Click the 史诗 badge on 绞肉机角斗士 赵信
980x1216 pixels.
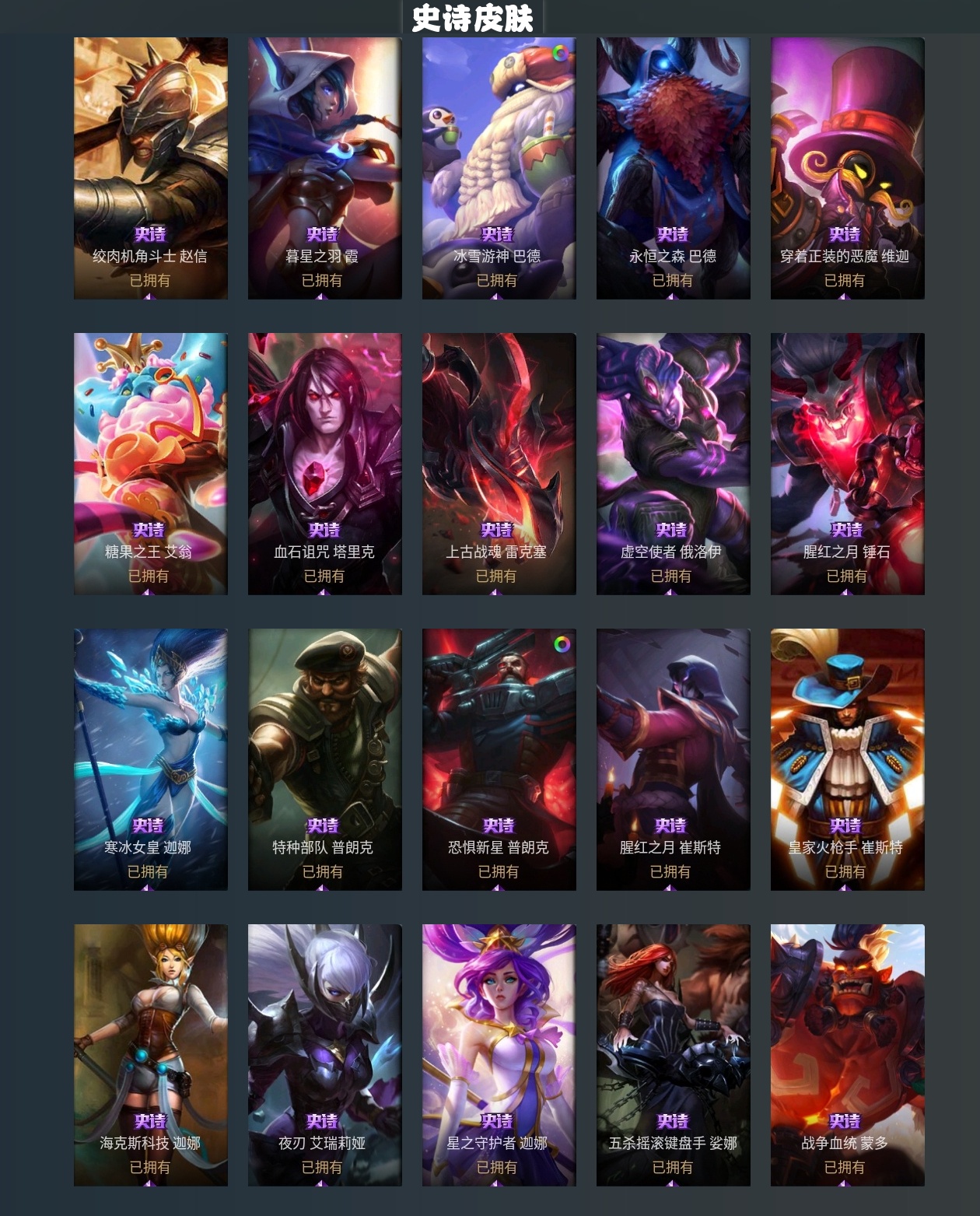click(x=150, y=234)
